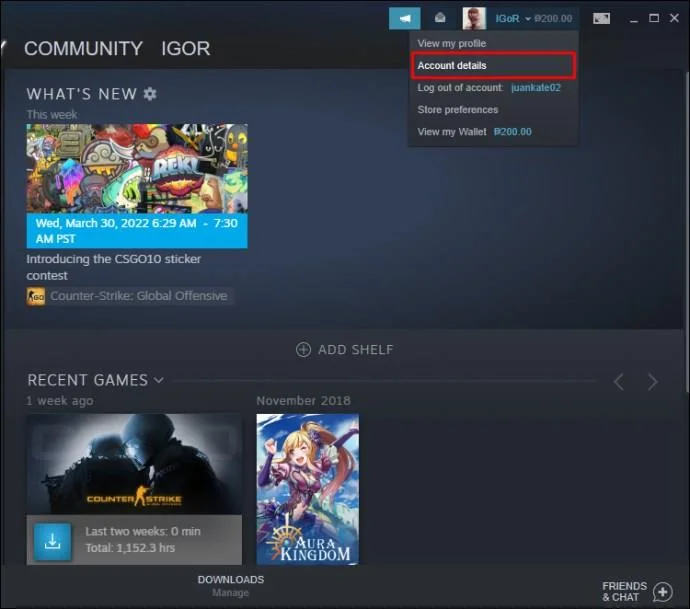Select View my Wallet entry

pos(474,132)
